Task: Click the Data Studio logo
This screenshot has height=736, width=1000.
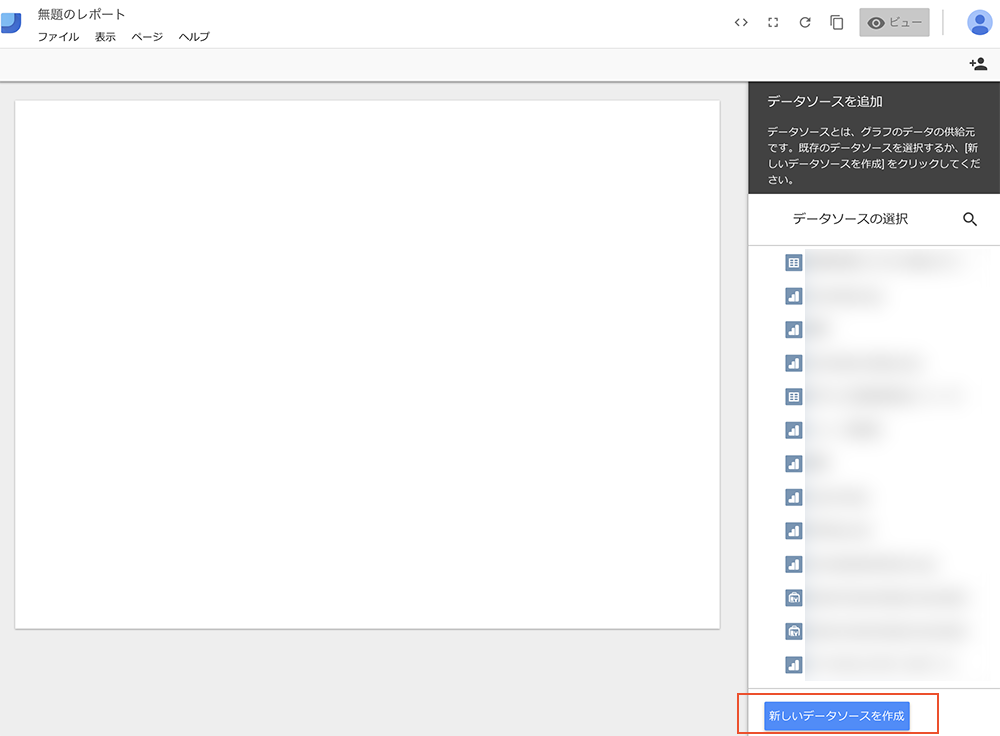Action: [10, 22]
